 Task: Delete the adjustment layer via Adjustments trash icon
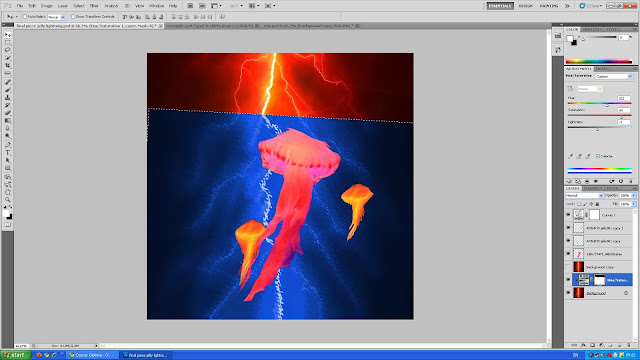[631, 181]
